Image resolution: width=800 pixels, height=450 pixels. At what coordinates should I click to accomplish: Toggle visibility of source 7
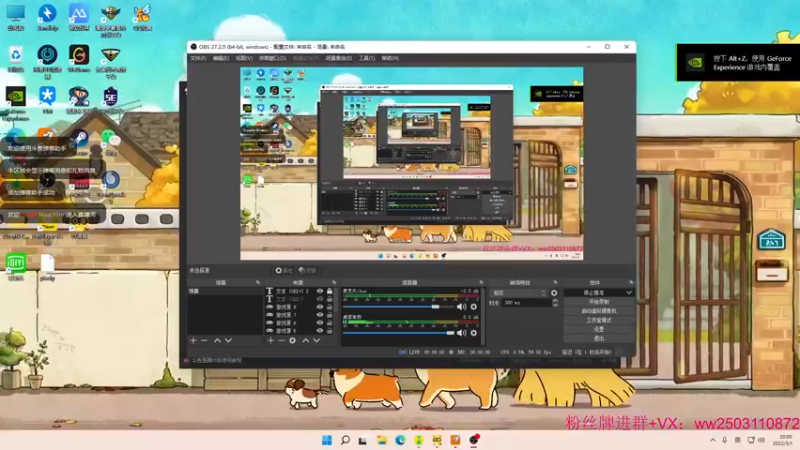(x=320, y=315)
